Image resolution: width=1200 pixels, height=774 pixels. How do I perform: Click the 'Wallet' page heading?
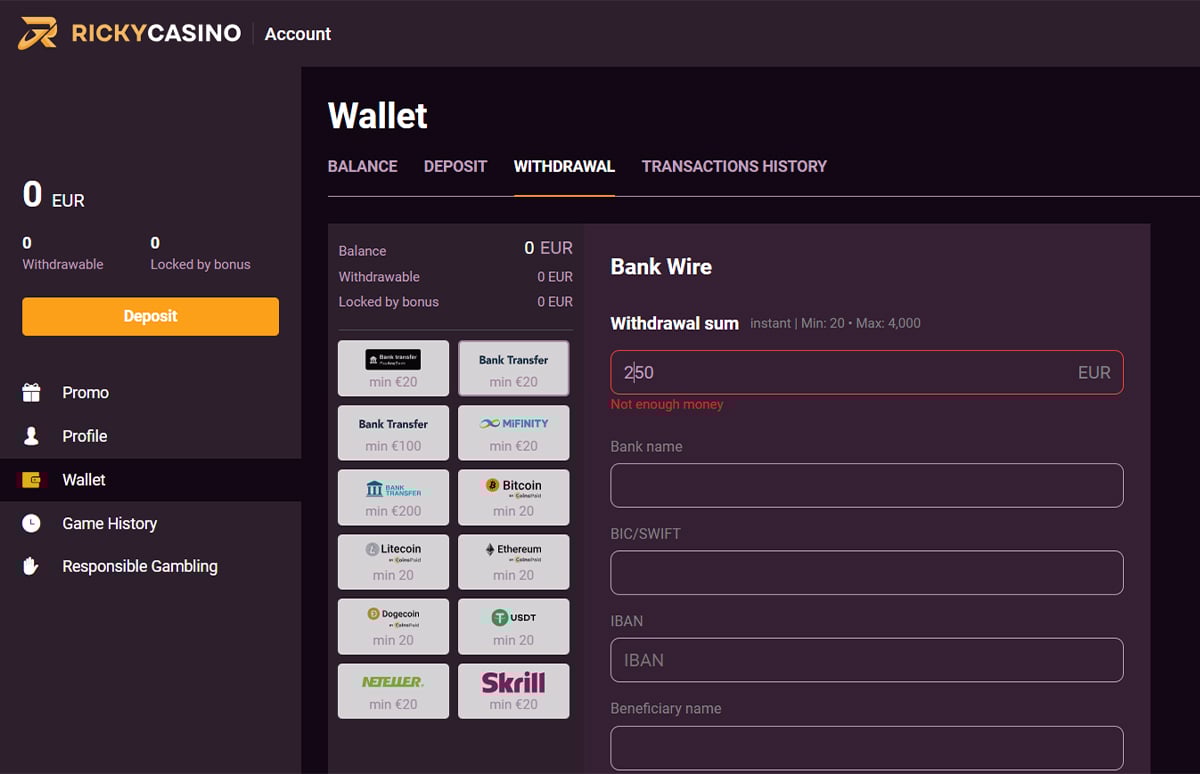tap(378, 116)
